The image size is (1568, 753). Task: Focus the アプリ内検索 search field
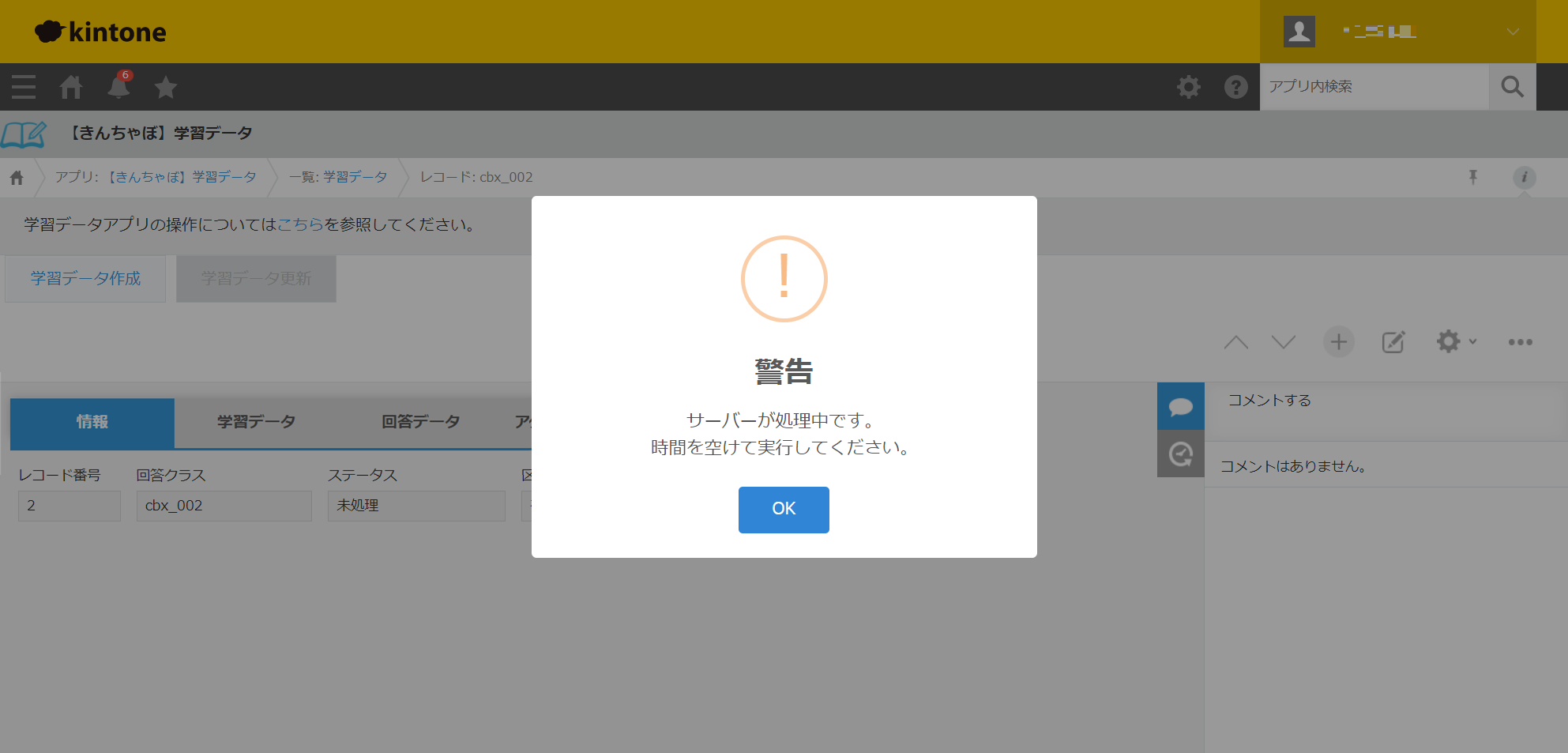coord(1373,87)
